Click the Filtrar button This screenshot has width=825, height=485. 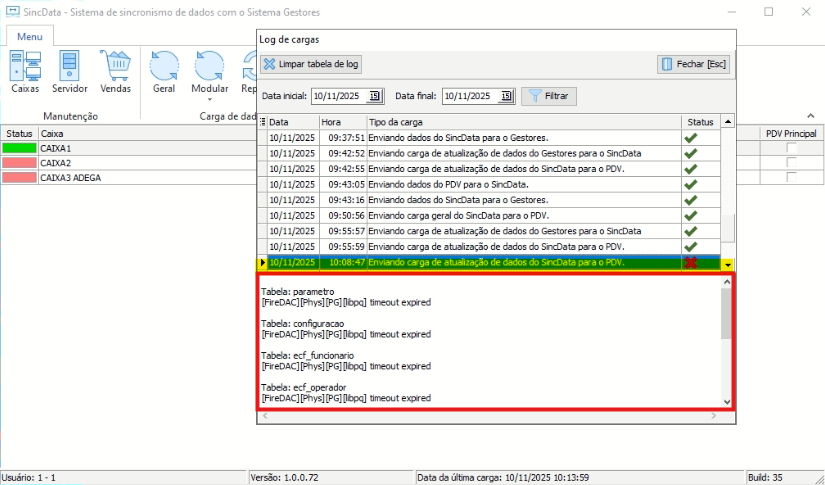(549, 96)
